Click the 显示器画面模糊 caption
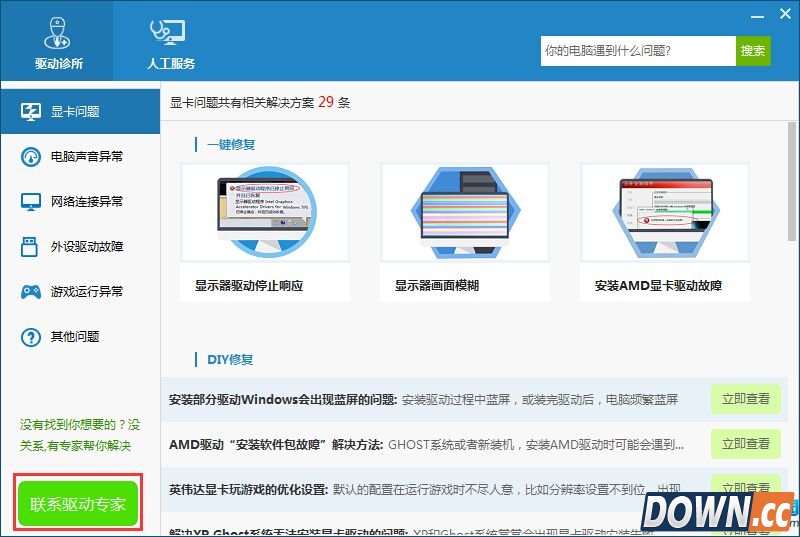Viewport: 800px width, 537px height. pyautogui.click(x=437, y=286)
